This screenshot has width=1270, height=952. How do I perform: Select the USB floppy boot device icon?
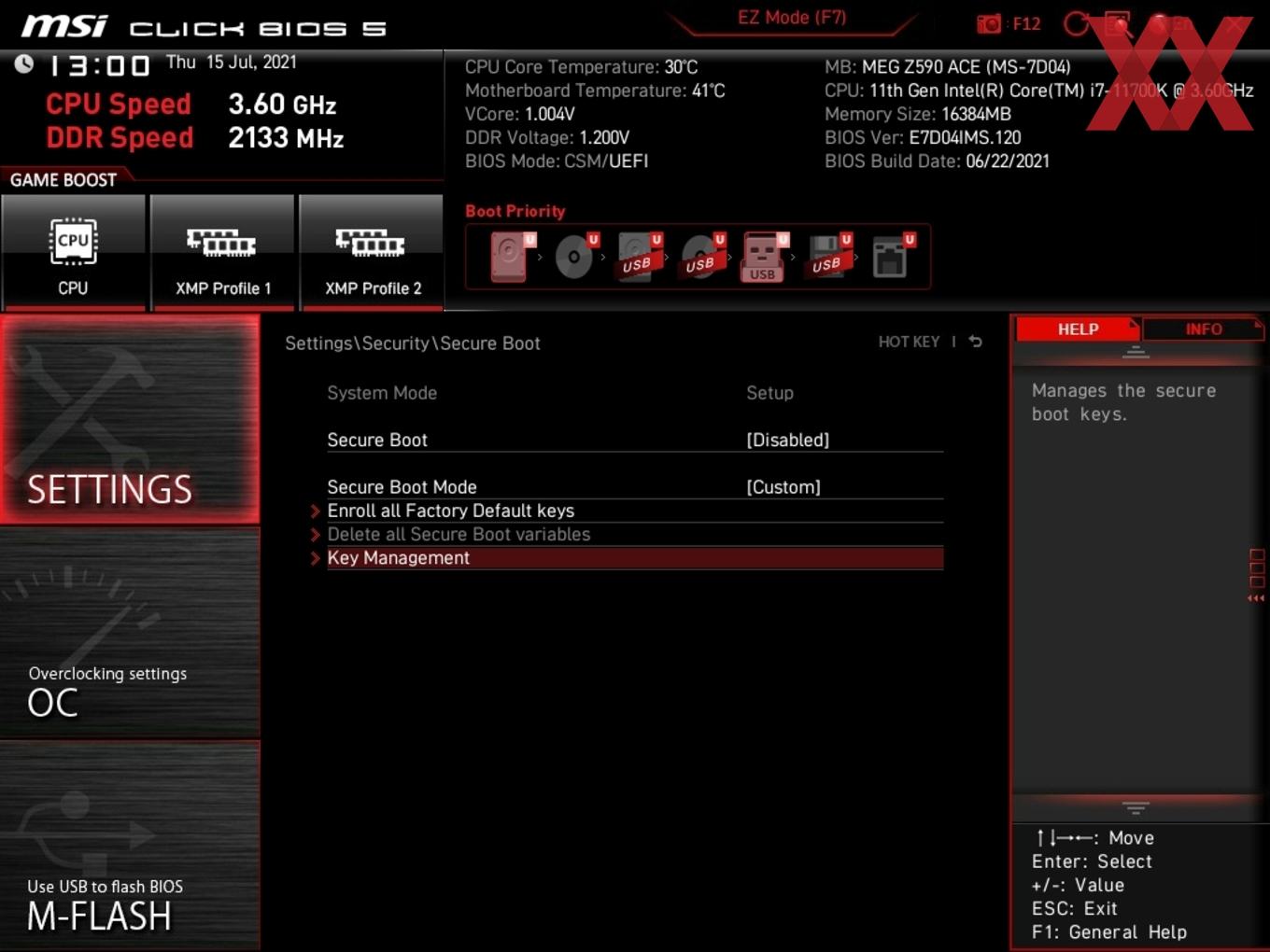(x=829, y=256)
